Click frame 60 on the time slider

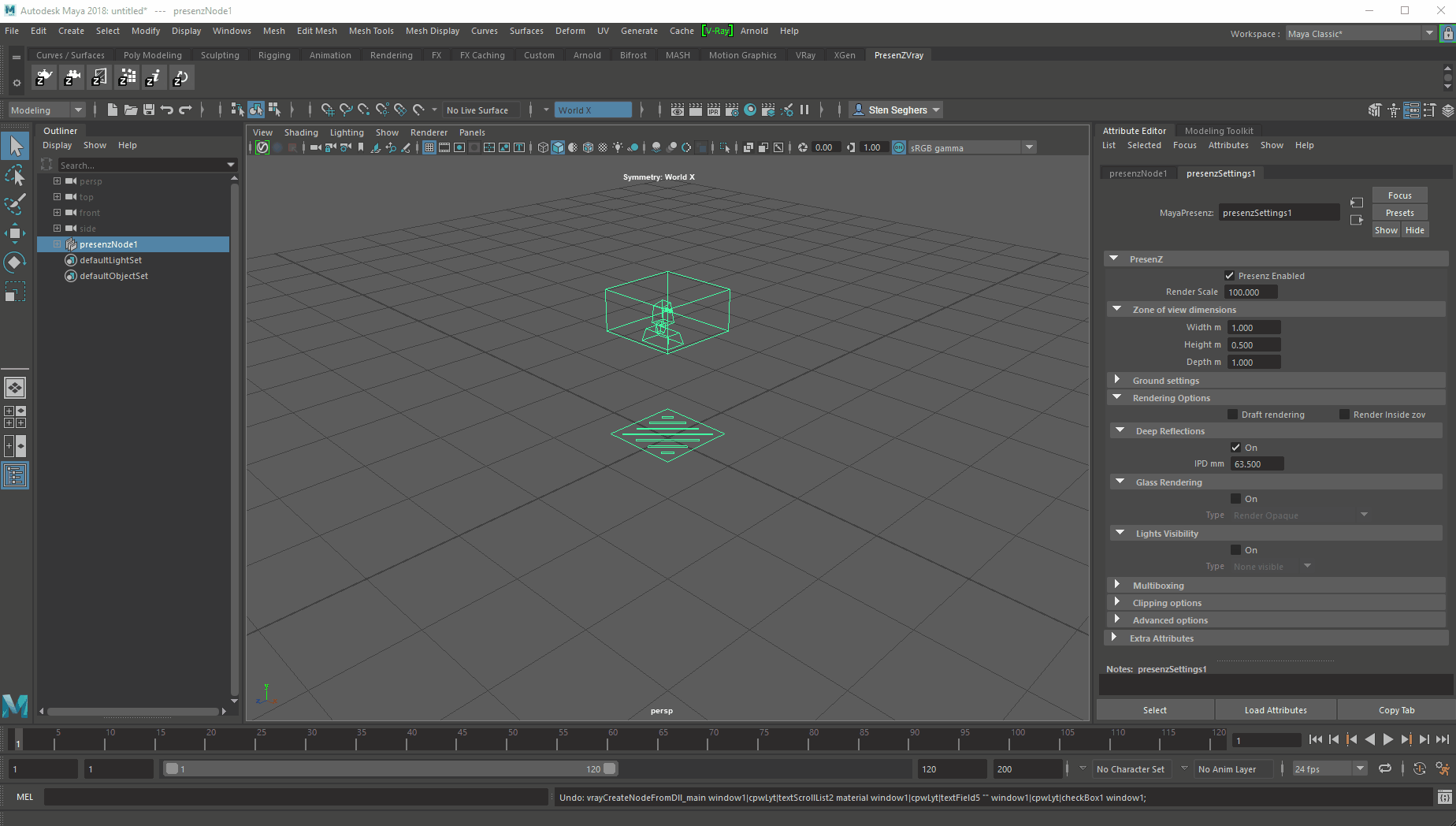(x=613, y=739)
